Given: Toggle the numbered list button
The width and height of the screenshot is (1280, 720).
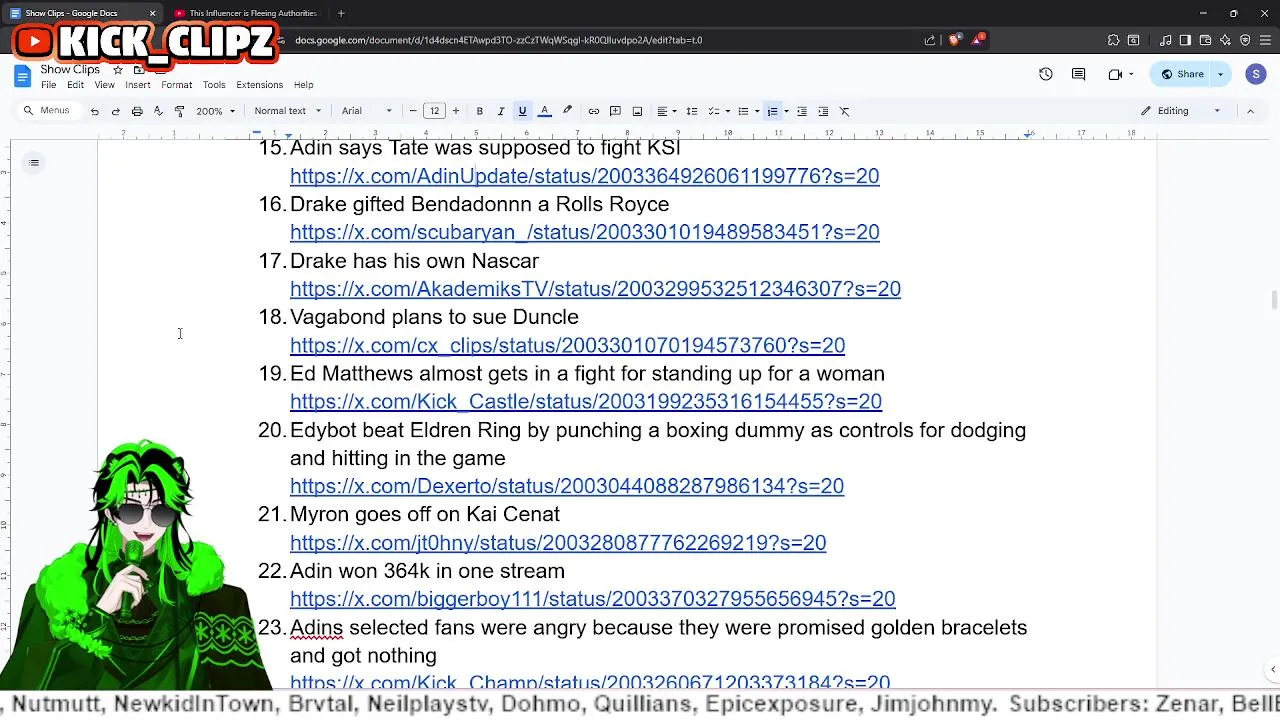Looking at the screenshot, I should point(771,111).
